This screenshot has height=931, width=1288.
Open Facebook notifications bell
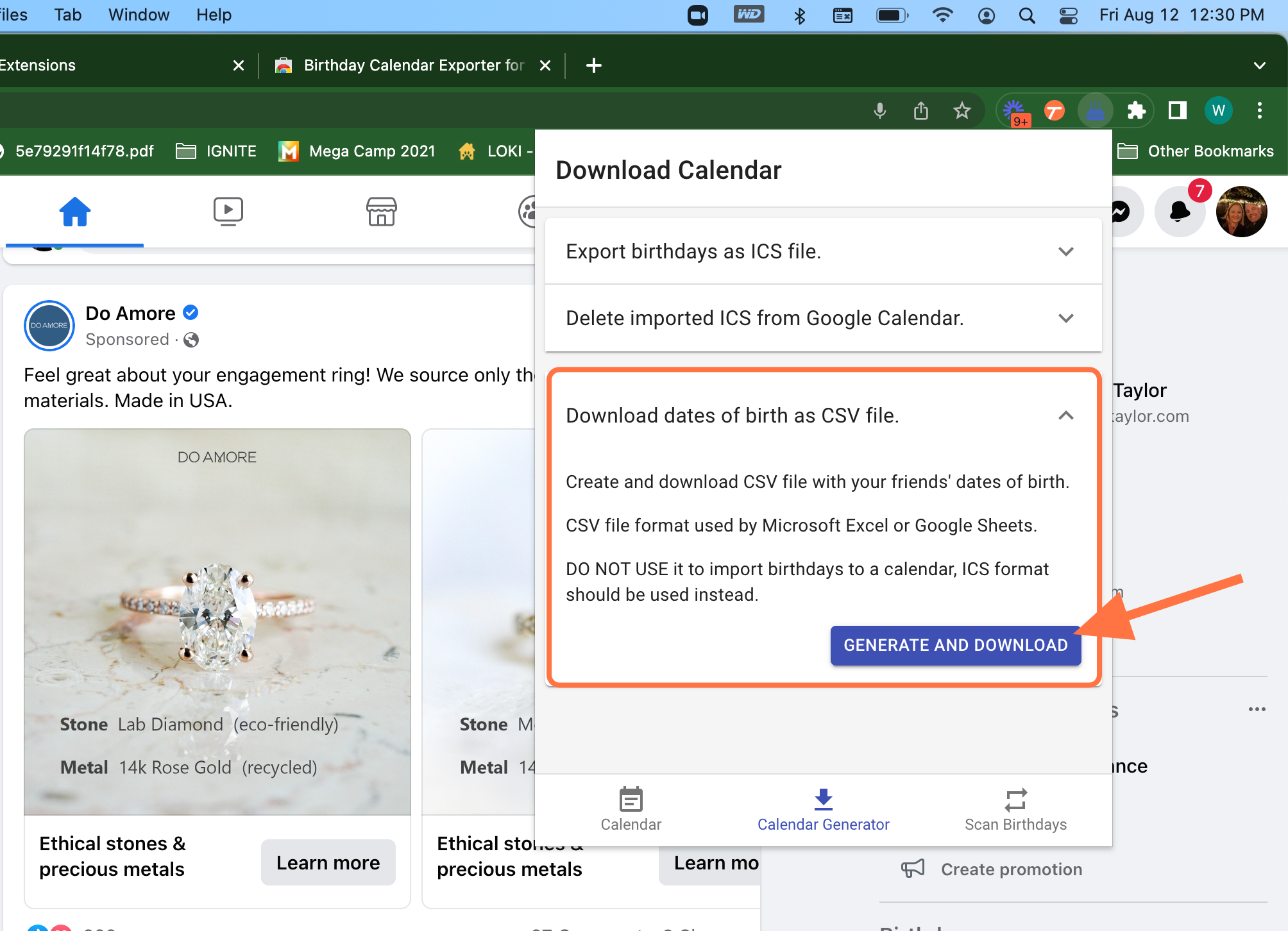pyautogui.click(x=1180, y=212)
